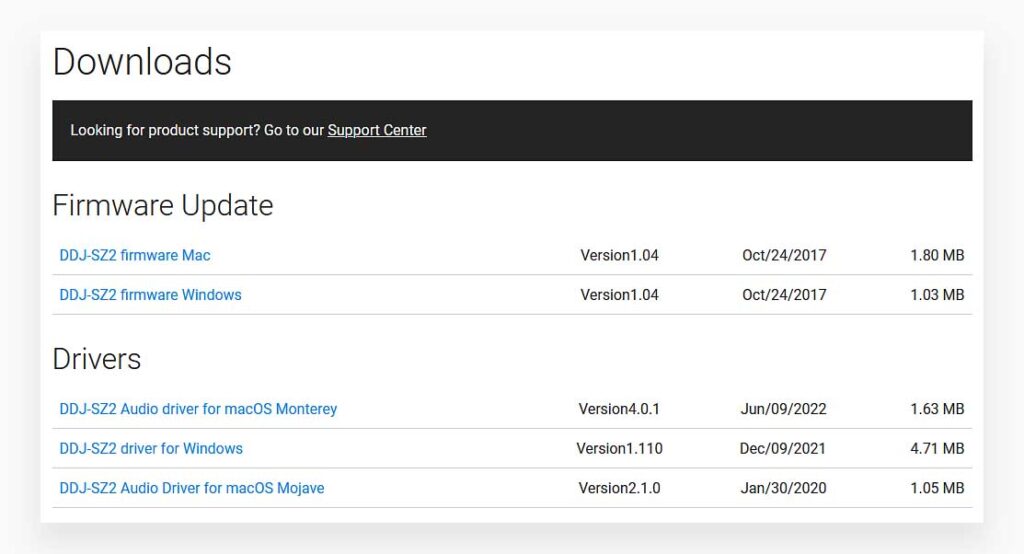This screenshot has width=1024, height=554.
Task: Open the Support Center link
Action: point(377,130)
